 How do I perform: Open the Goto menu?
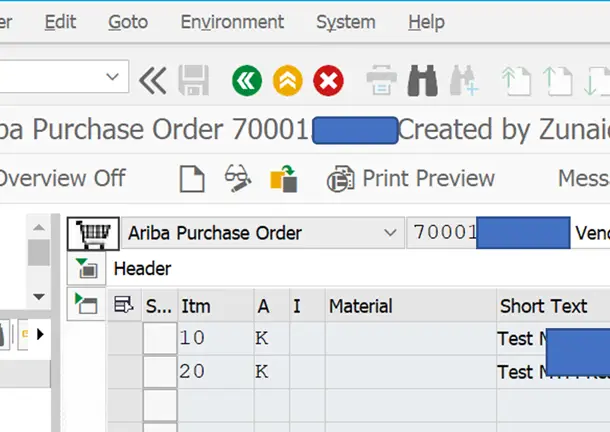128,22
